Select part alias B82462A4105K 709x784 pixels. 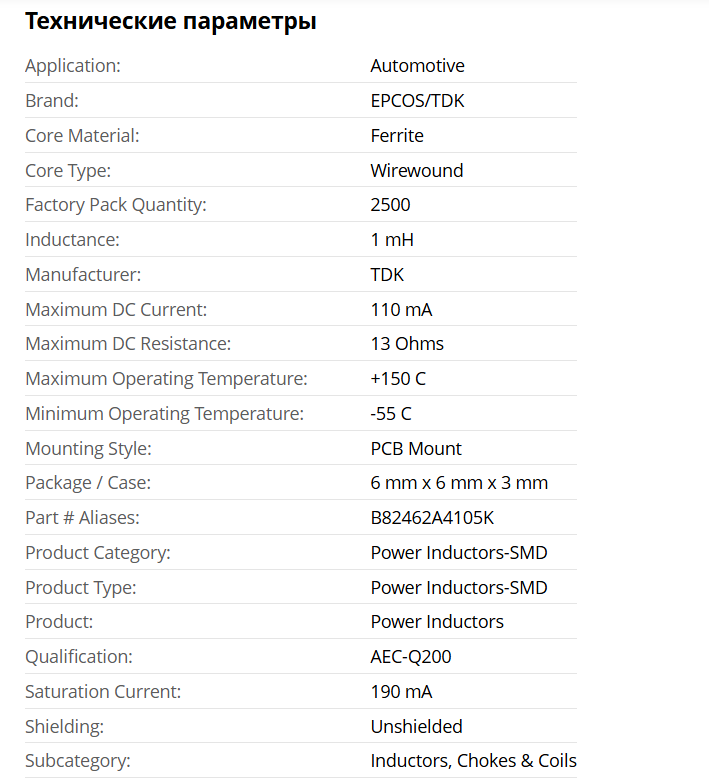pyautogui.click(x=433, y=518)
